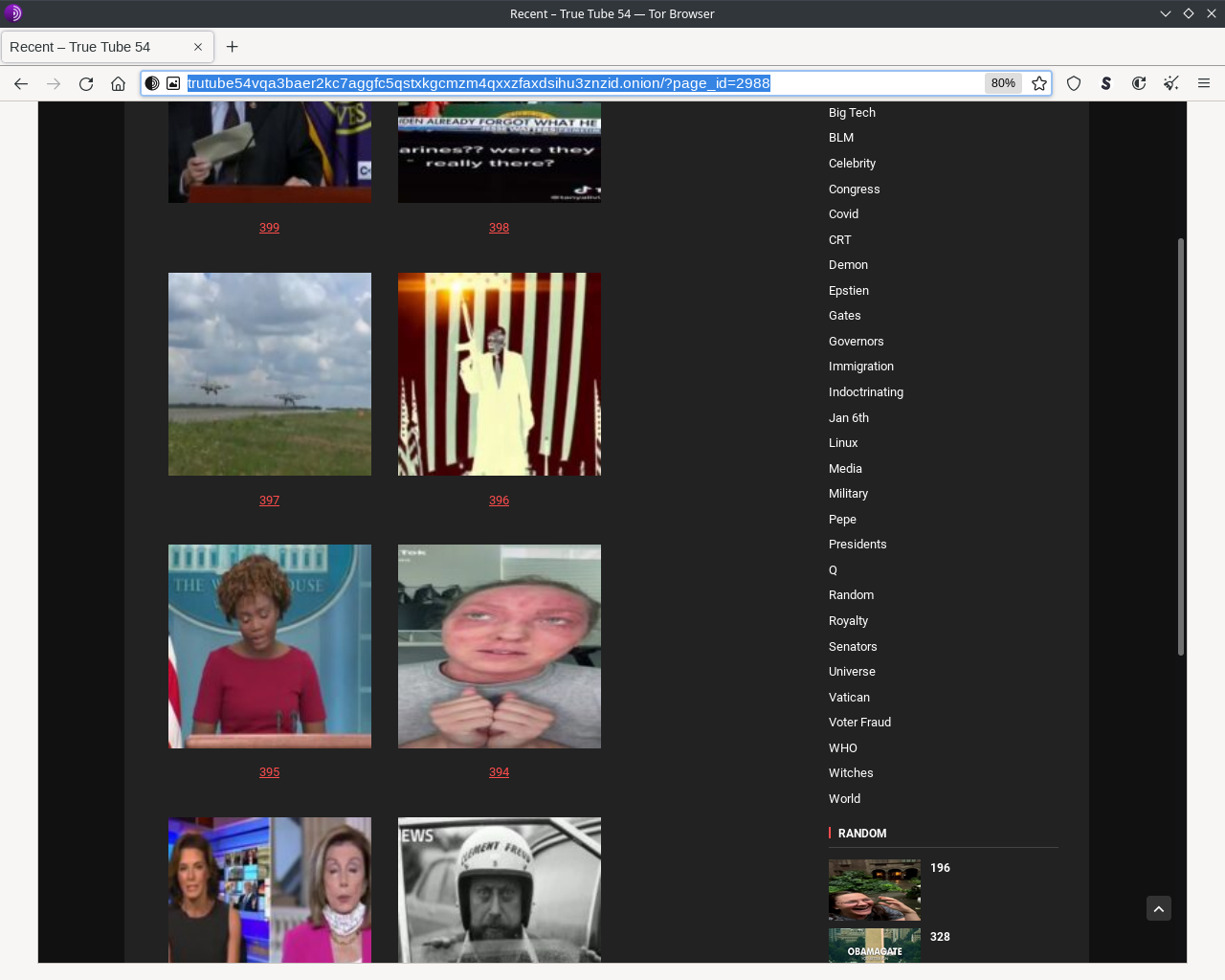Open the Media category
The image size is (1225, 980).
coord(845,469)
